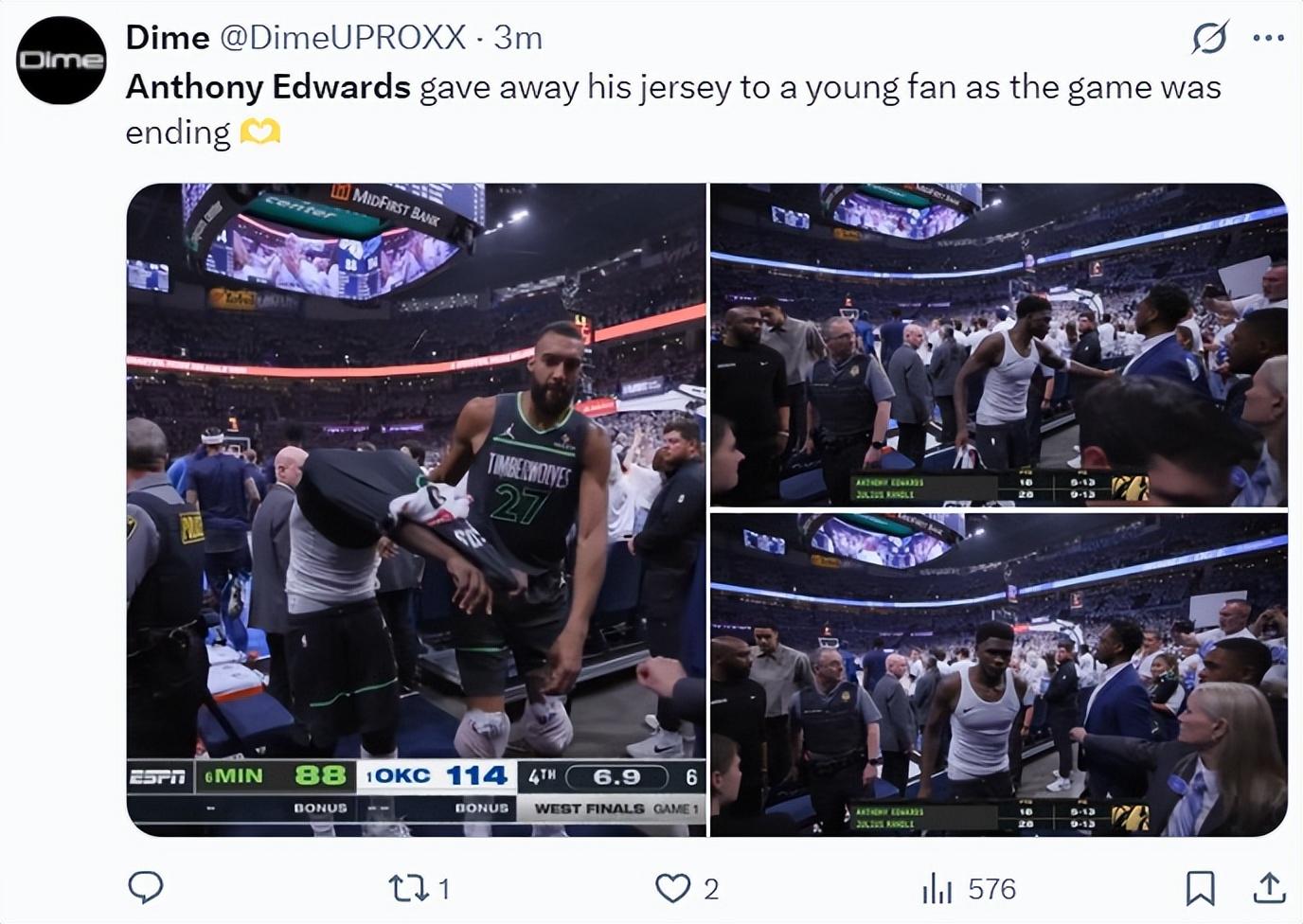Click the 3m post timestamp

tap(518, 38)
